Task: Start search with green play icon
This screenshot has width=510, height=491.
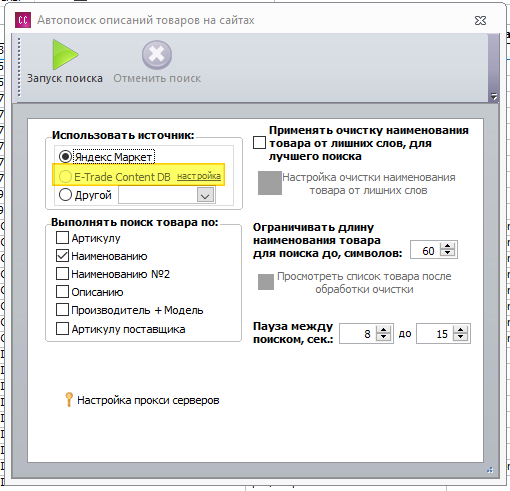Action: point(65,55)
